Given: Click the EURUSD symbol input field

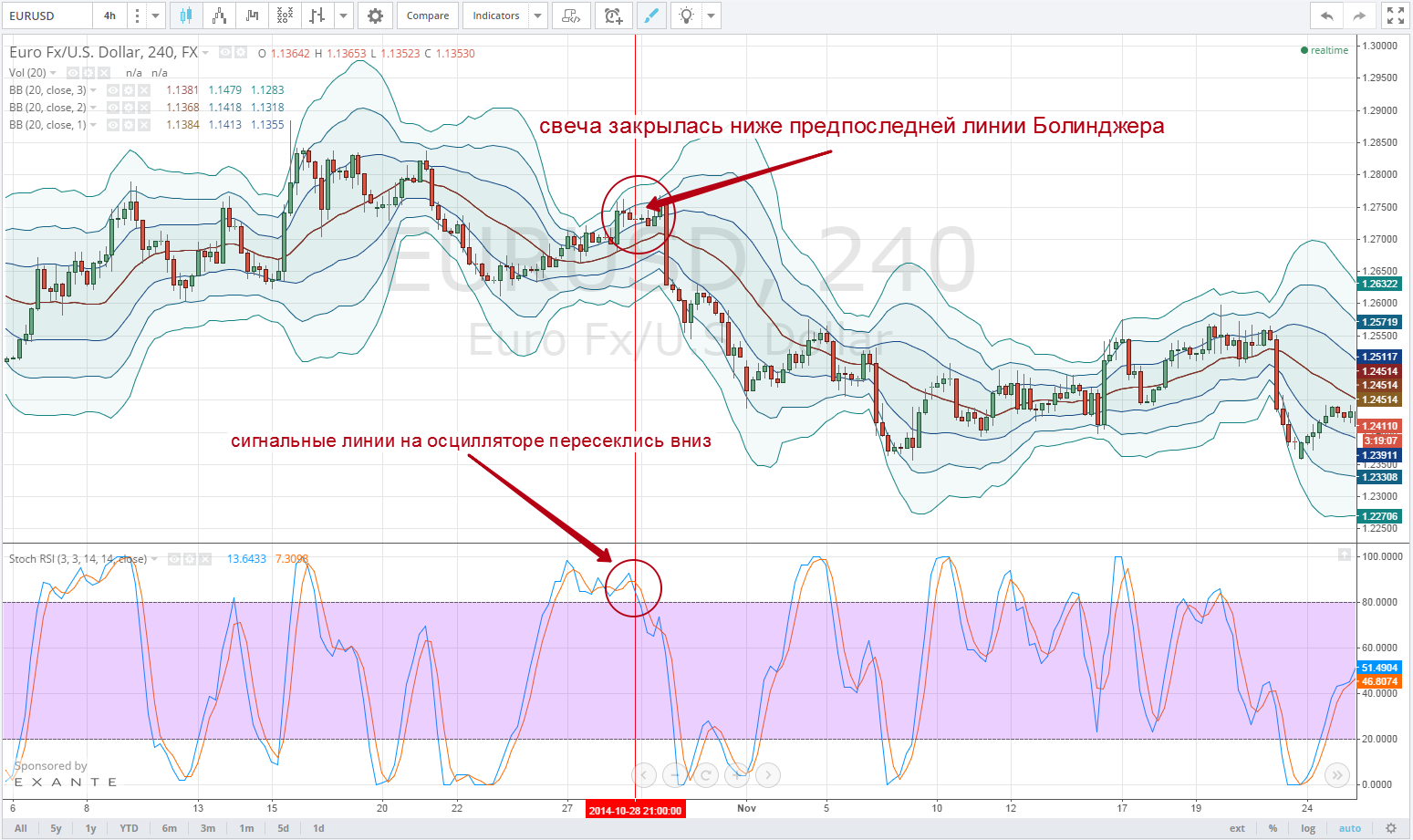Looking at the screenshot, I should [x=47, y=16].
